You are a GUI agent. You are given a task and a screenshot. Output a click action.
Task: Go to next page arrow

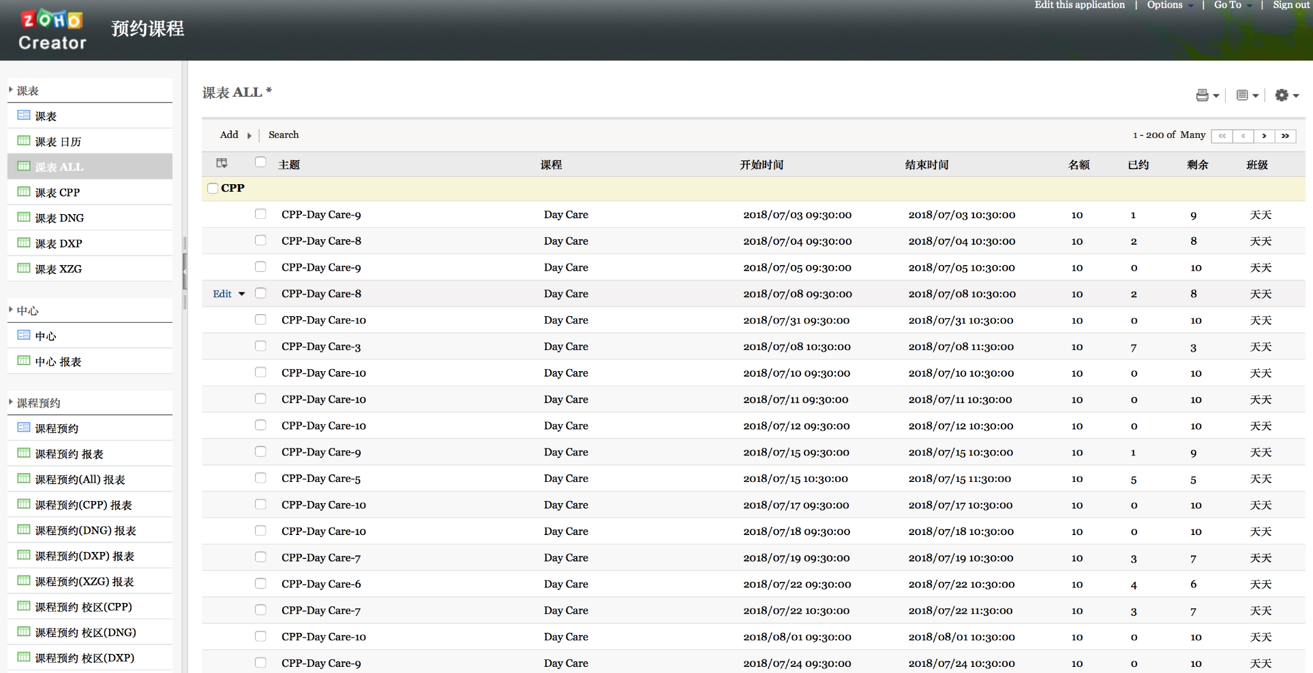point(1264,136)
